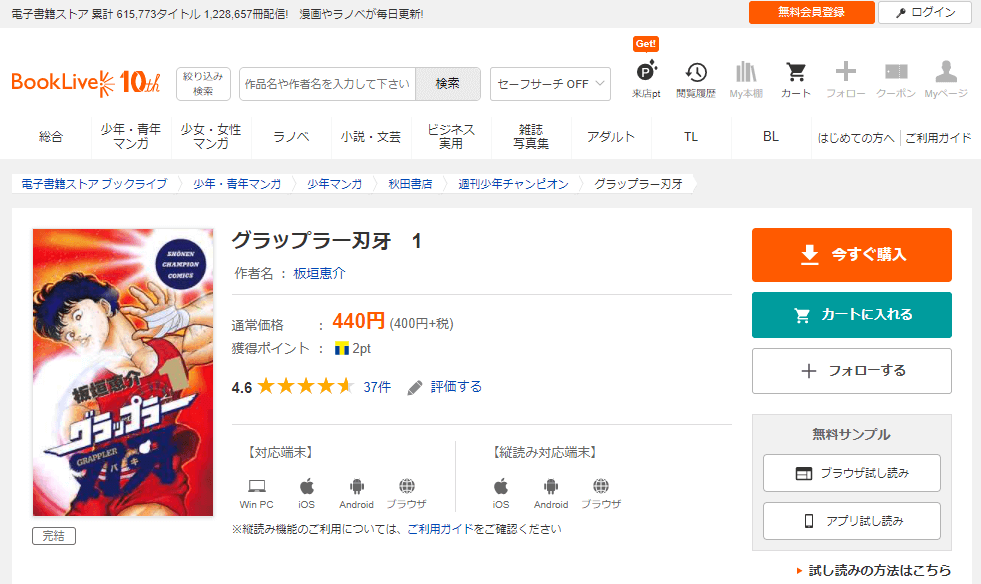Image resolution: width=981 pixels, height=584 pixels.
Task: Click the グラップラー刃牙 cover thumbnail
Action: [123, 372]
